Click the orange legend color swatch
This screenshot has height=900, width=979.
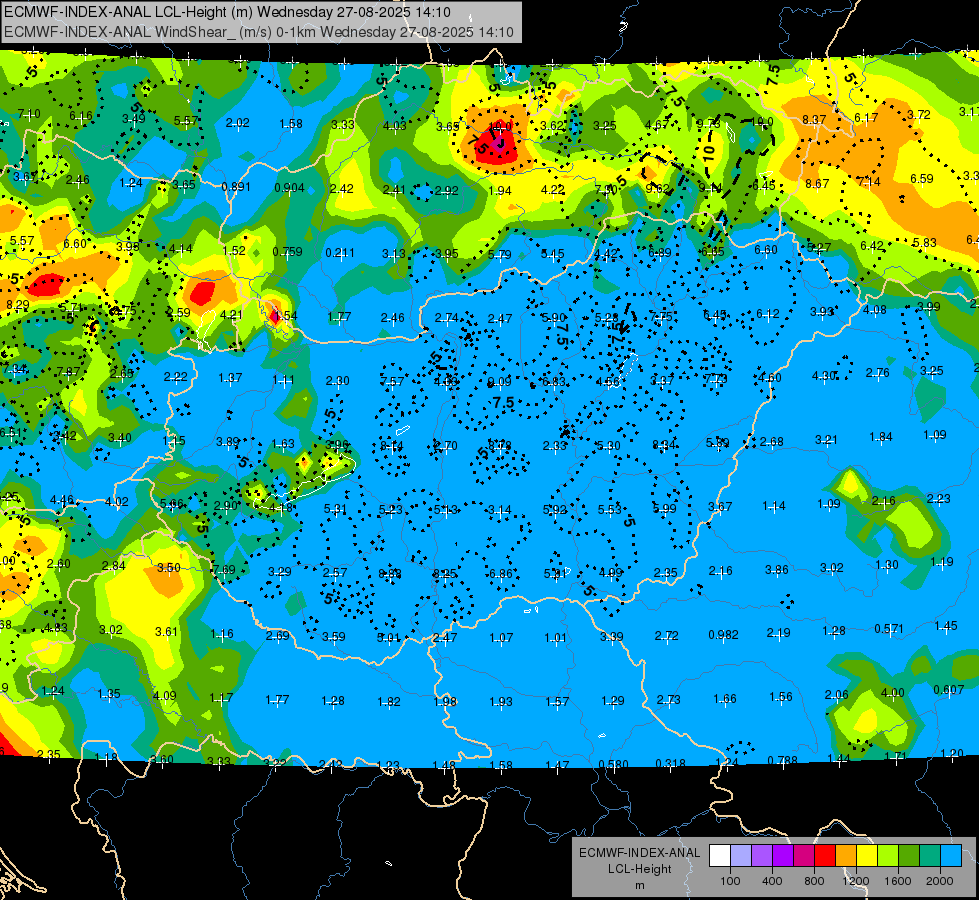click(846, 856)
